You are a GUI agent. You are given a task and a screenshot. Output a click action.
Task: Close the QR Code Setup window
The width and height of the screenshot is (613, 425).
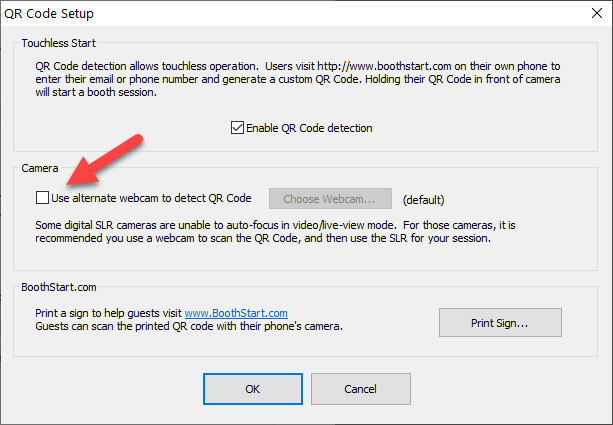(597, 13)
